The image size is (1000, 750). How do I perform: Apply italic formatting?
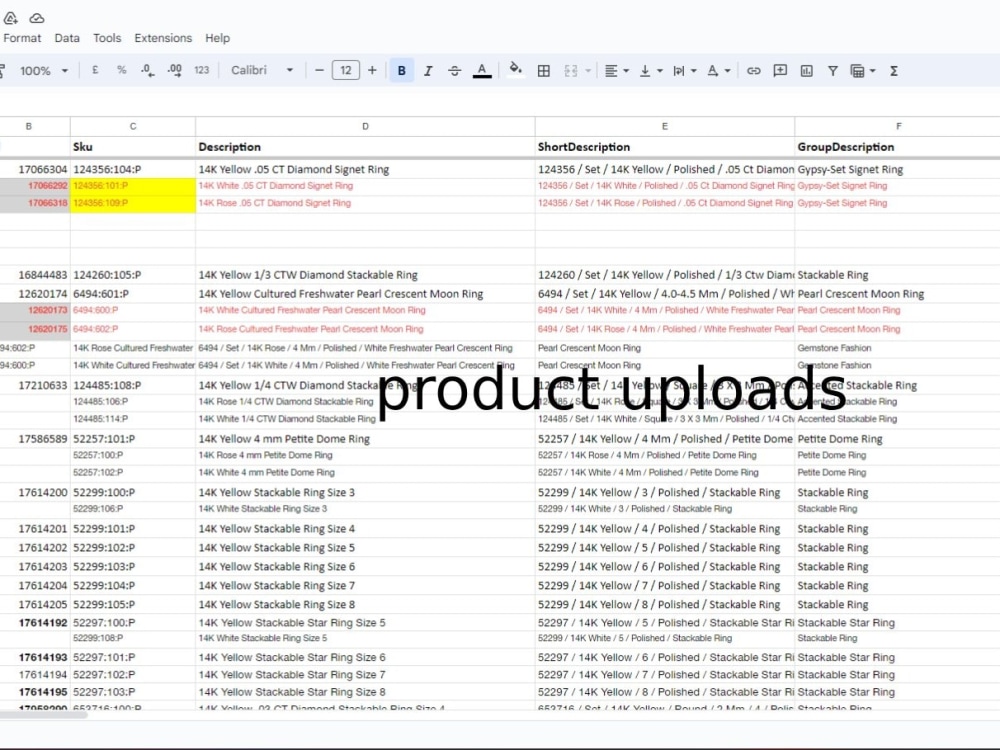(x=427, y=71)
